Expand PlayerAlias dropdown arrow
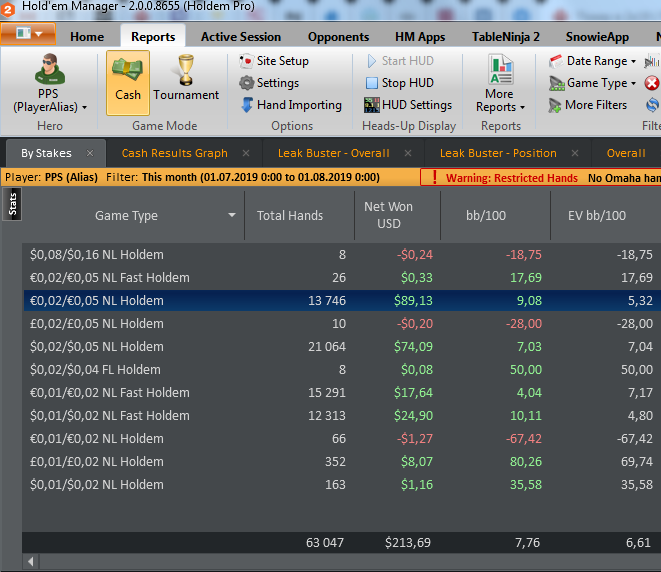This screenshot has width=661, height=572. point(84,107)
